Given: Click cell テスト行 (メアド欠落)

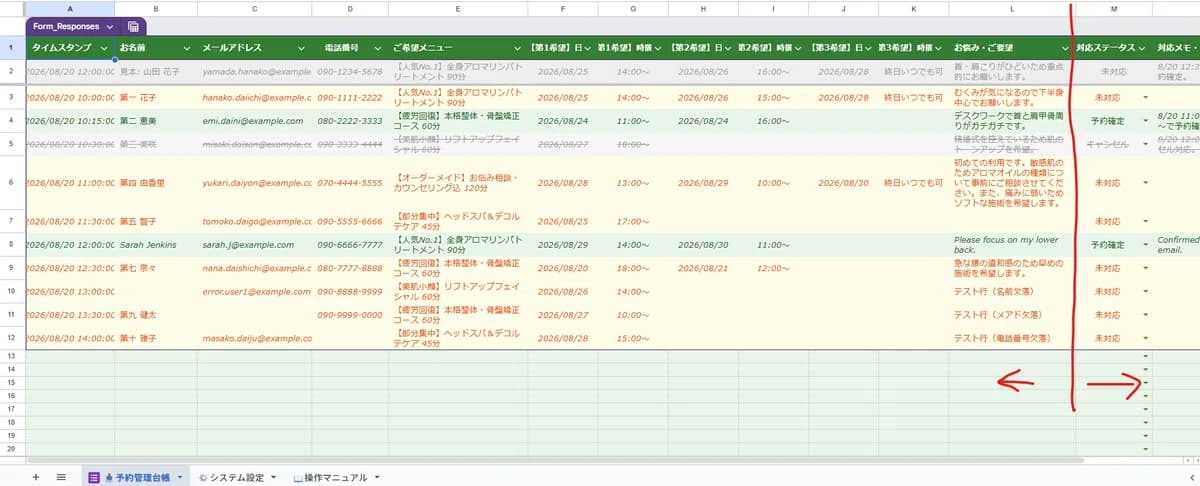Looking at the screenshot, I should pos(1012,315).
